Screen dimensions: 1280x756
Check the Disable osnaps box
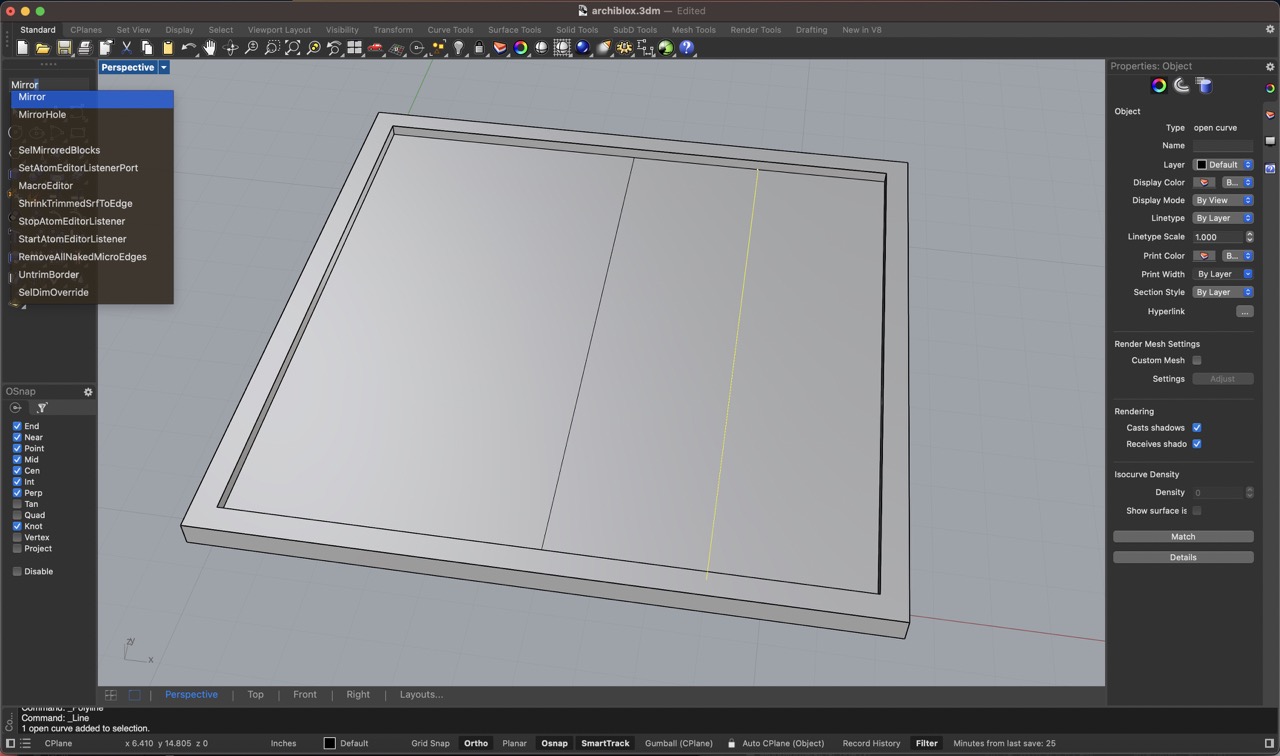point(17,571)
